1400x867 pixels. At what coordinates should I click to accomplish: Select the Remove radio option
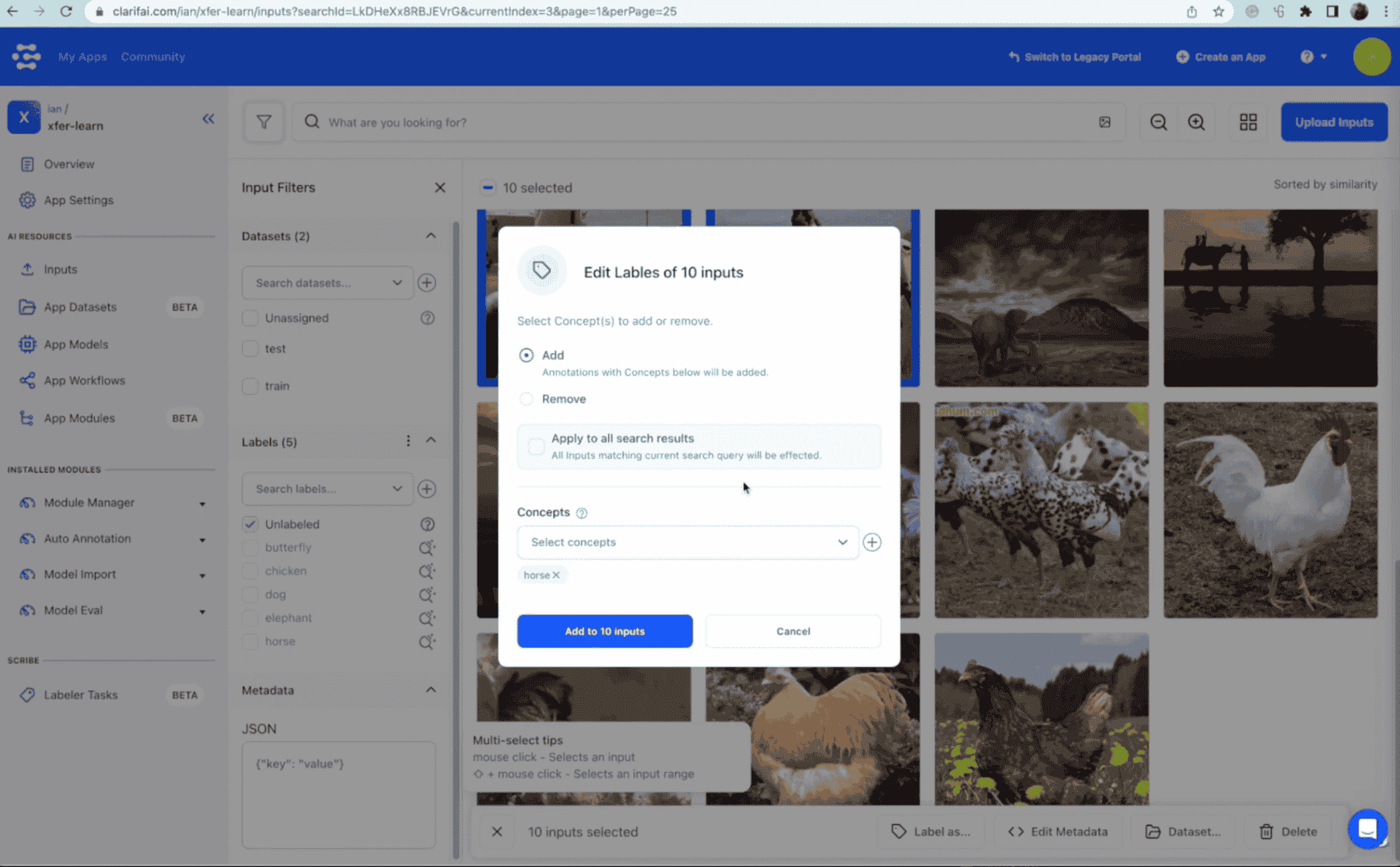(x=527, y=399)
